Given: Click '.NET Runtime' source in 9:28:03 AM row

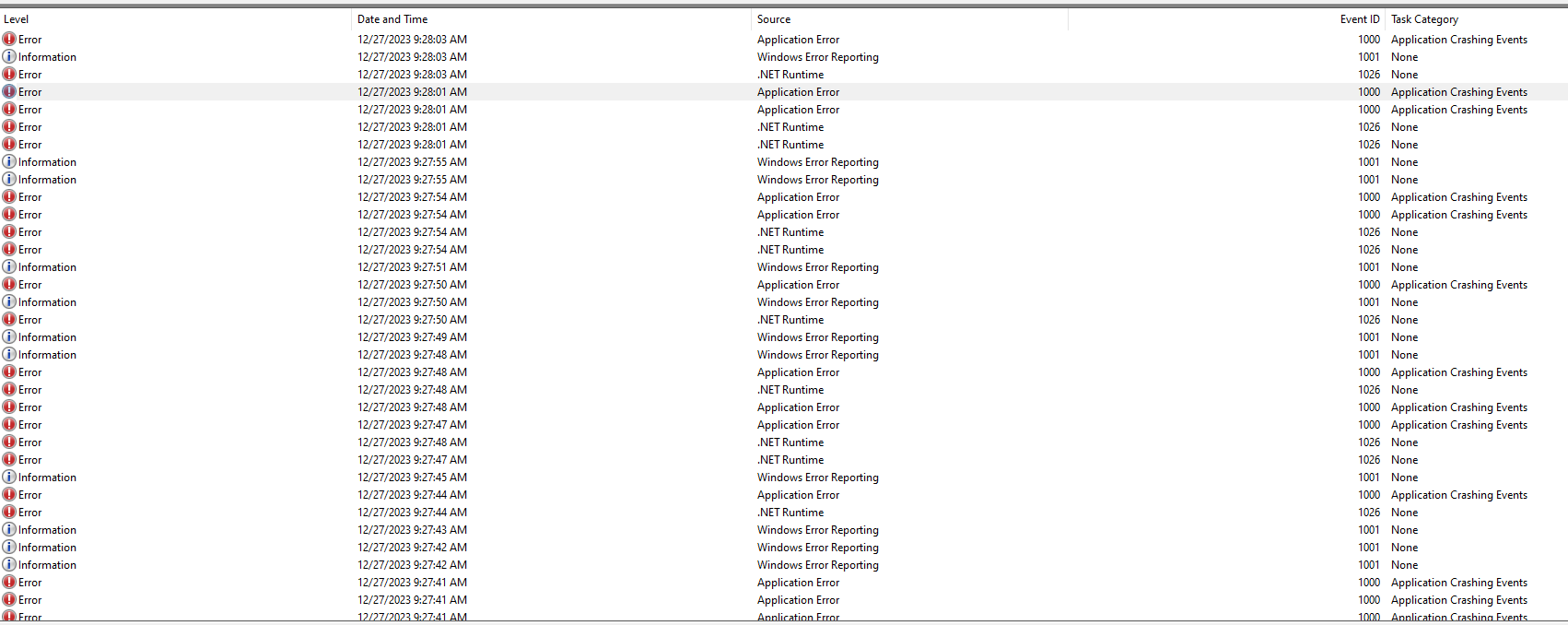Looking at the screenshot, I should click(x=790, y=75).
